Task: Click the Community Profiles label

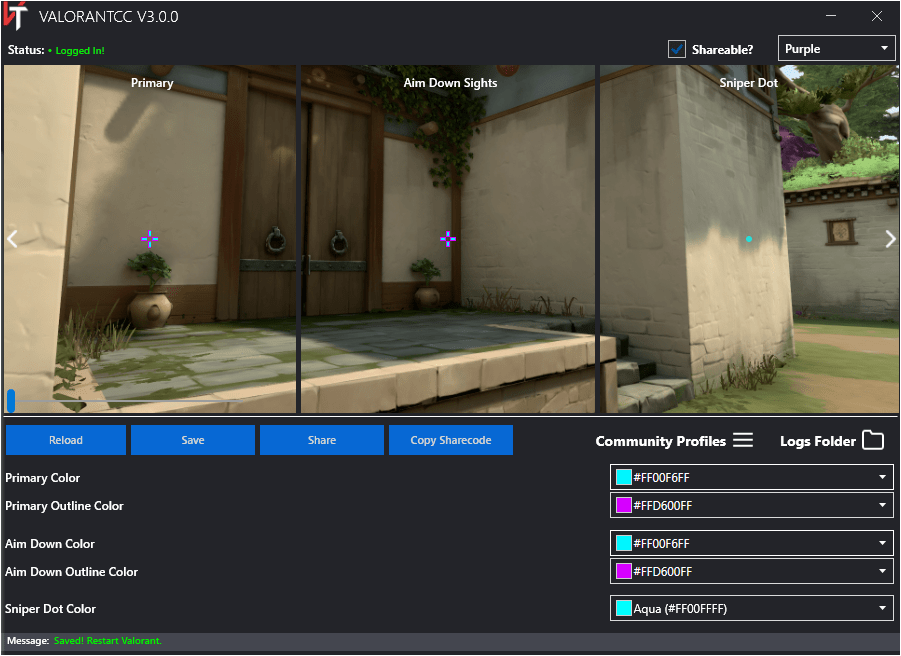Action: point(660,441)
